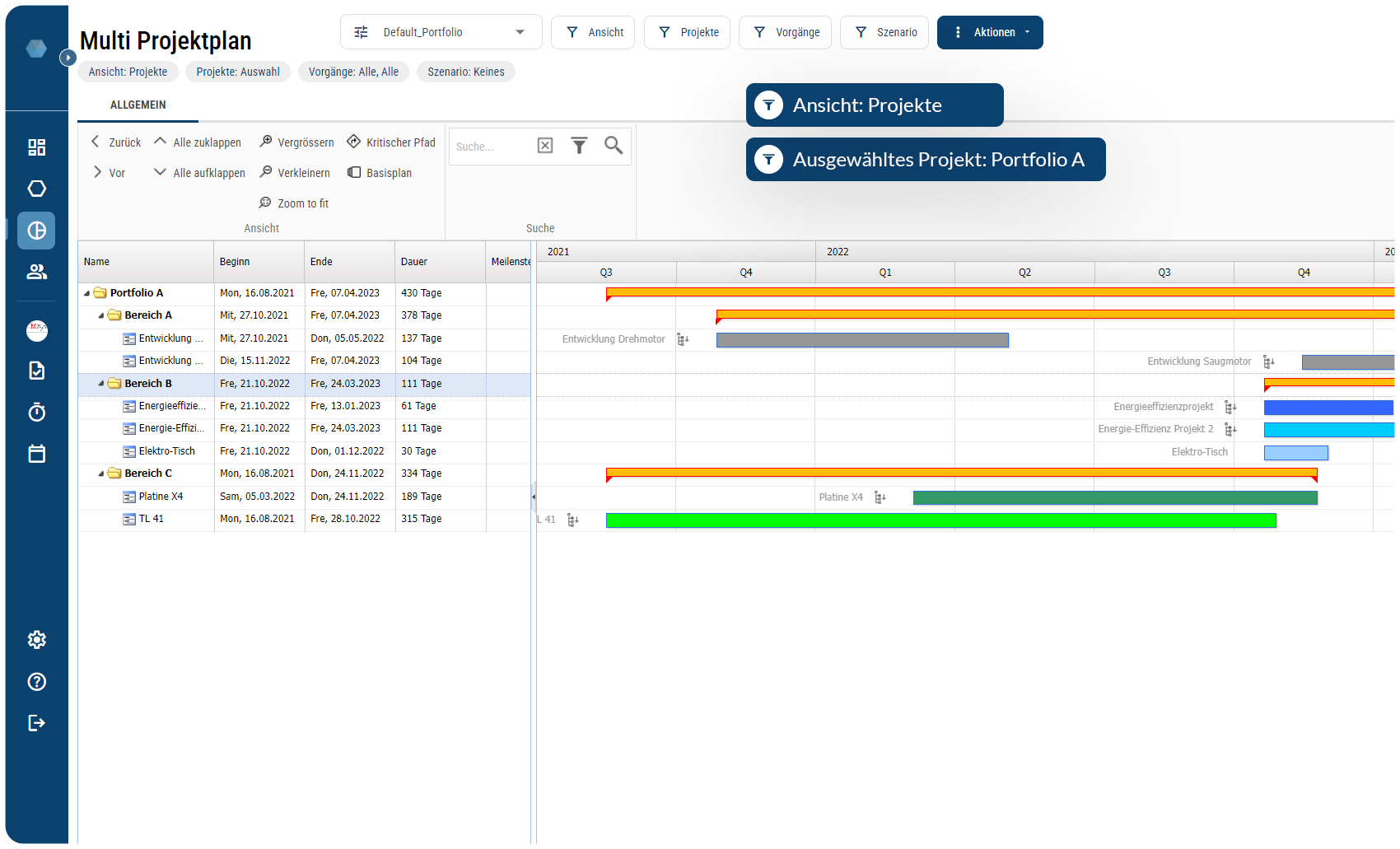Click the grey Entwicklung Drehmotor Gantt bar
Image resolution: width=1400 pixels, height=849 pixels.
coord(862,340)
